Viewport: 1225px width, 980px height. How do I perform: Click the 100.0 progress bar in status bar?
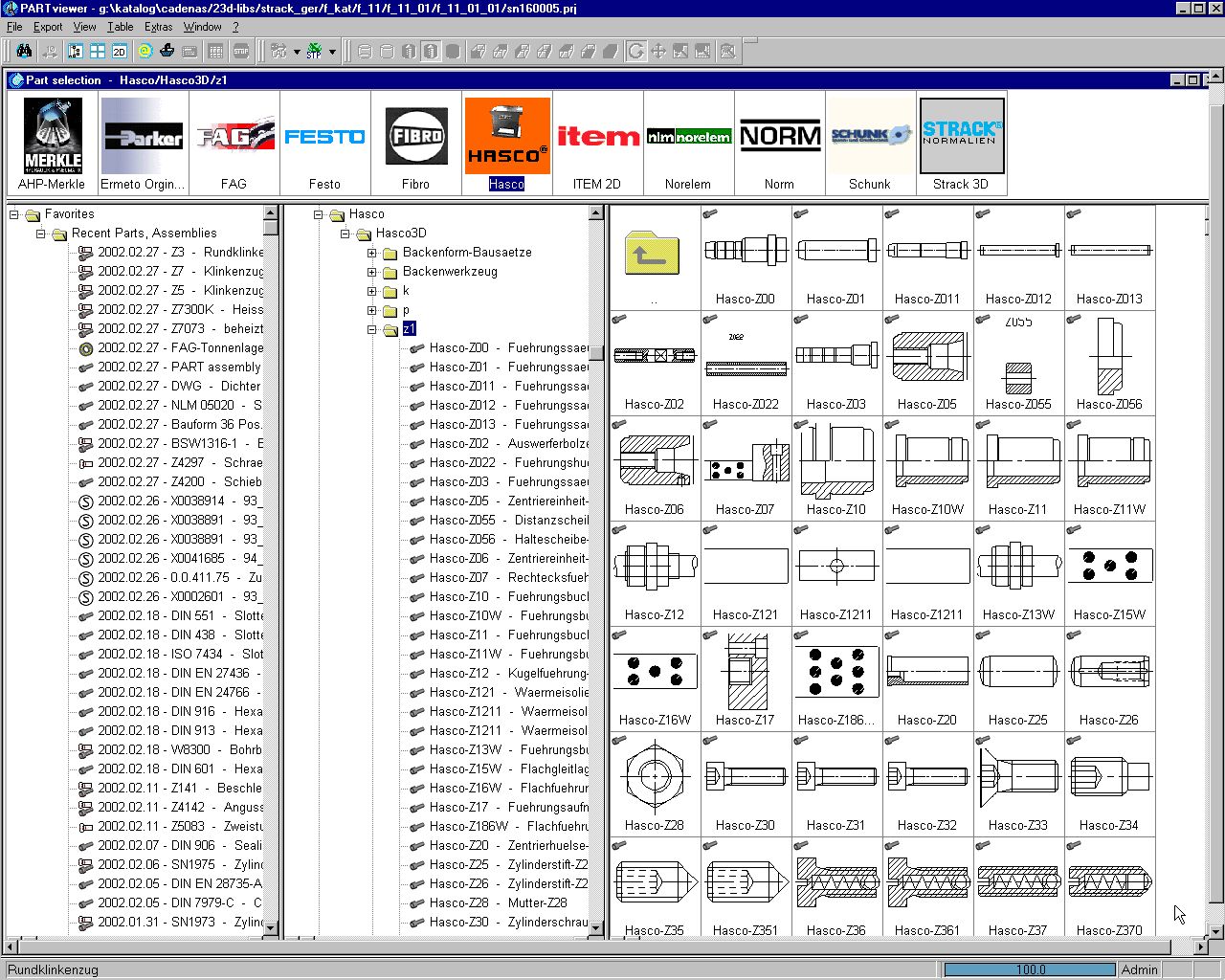(x=1030, y=969)
